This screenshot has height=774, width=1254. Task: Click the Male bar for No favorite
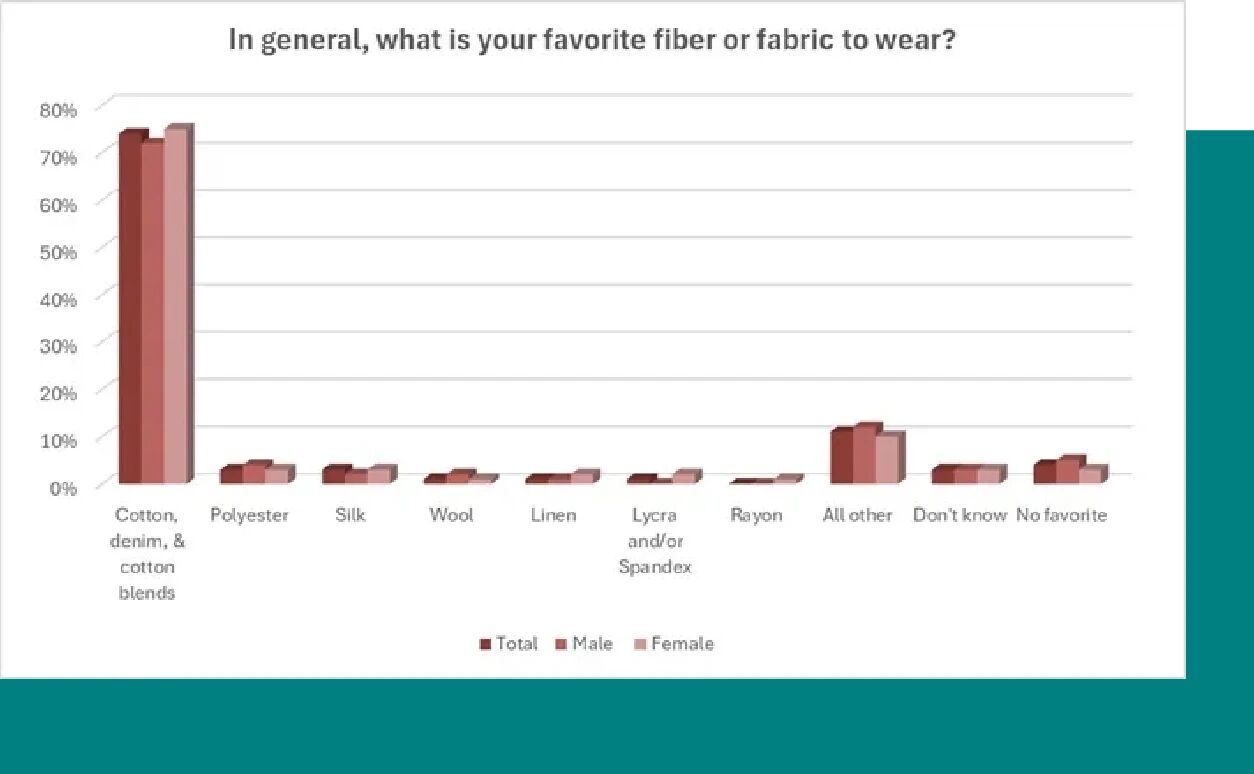coord(1068,471)
